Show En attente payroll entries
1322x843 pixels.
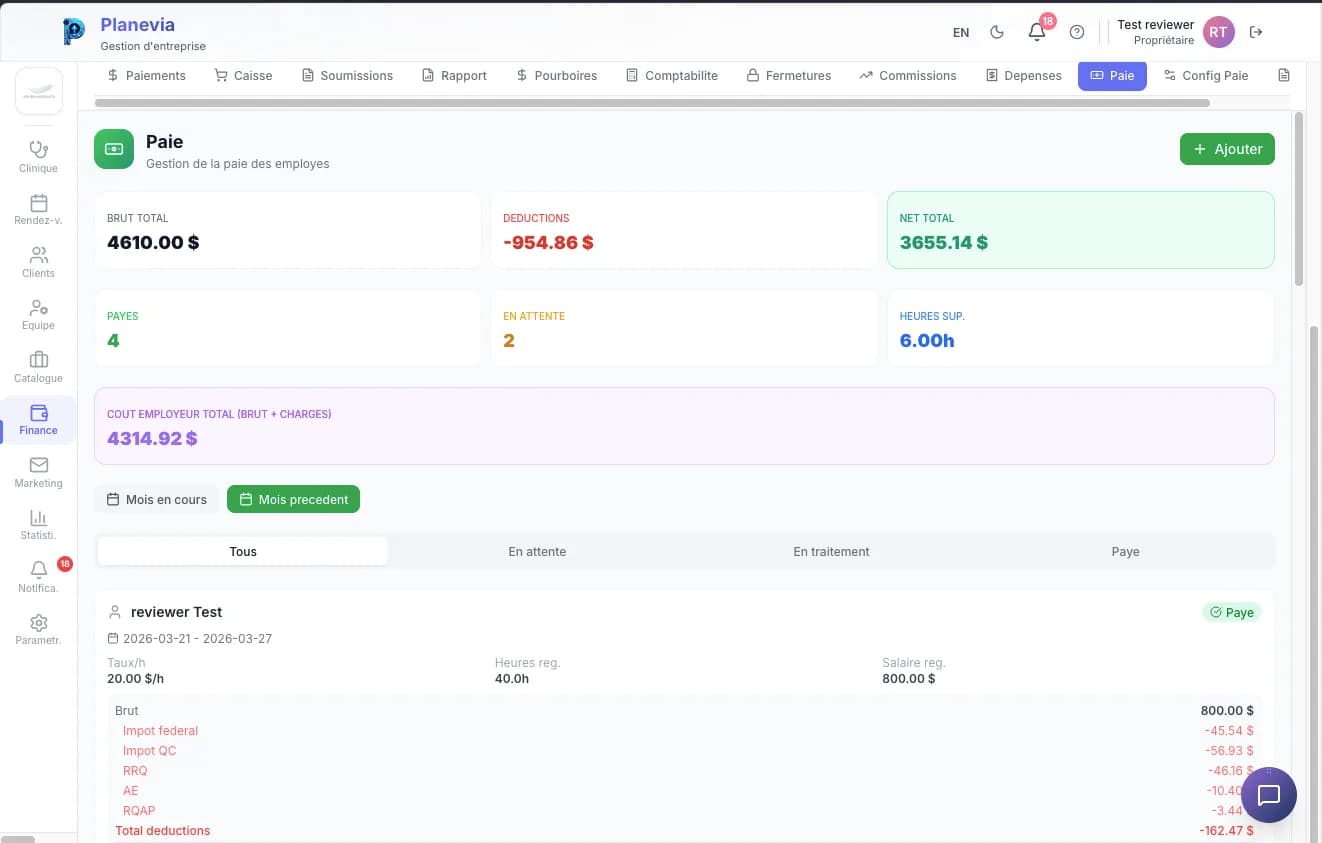[537, 551]
